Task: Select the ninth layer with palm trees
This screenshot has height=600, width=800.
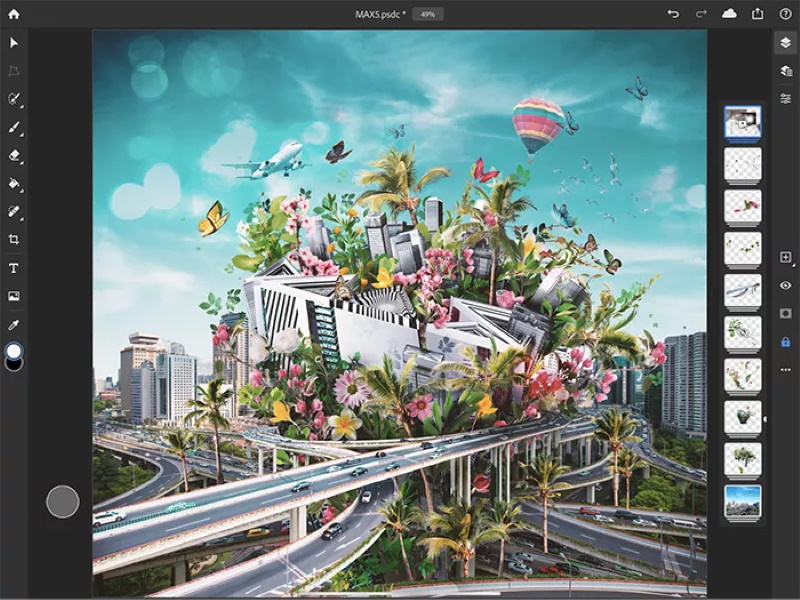Action: tap(743, 460)
